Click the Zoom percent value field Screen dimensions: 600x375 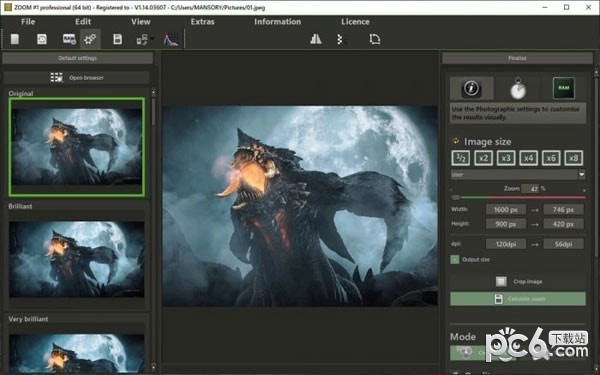[x=531, y=188]
